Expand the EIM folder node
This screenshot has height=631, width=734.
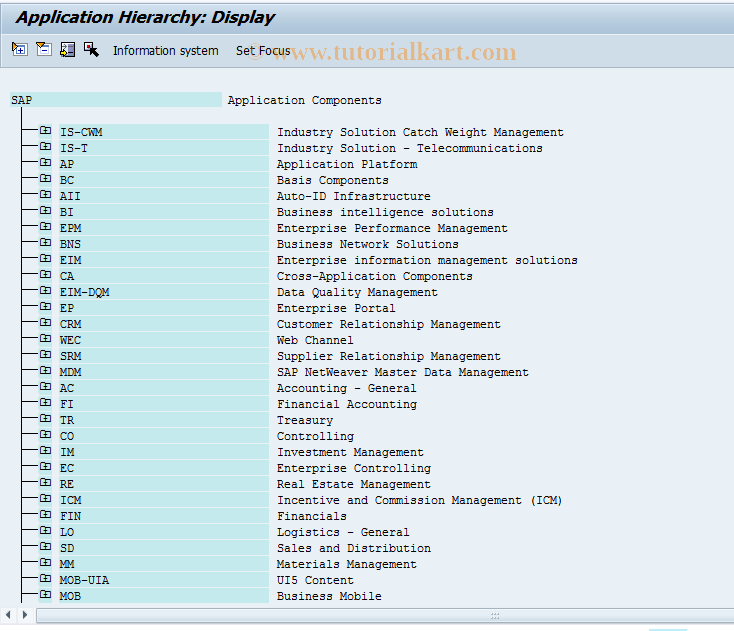pos(45,258)
